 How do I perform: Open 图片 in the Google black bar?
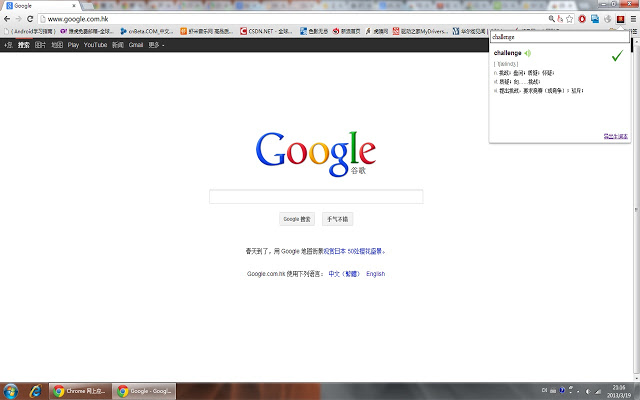(x=40, y=45)
